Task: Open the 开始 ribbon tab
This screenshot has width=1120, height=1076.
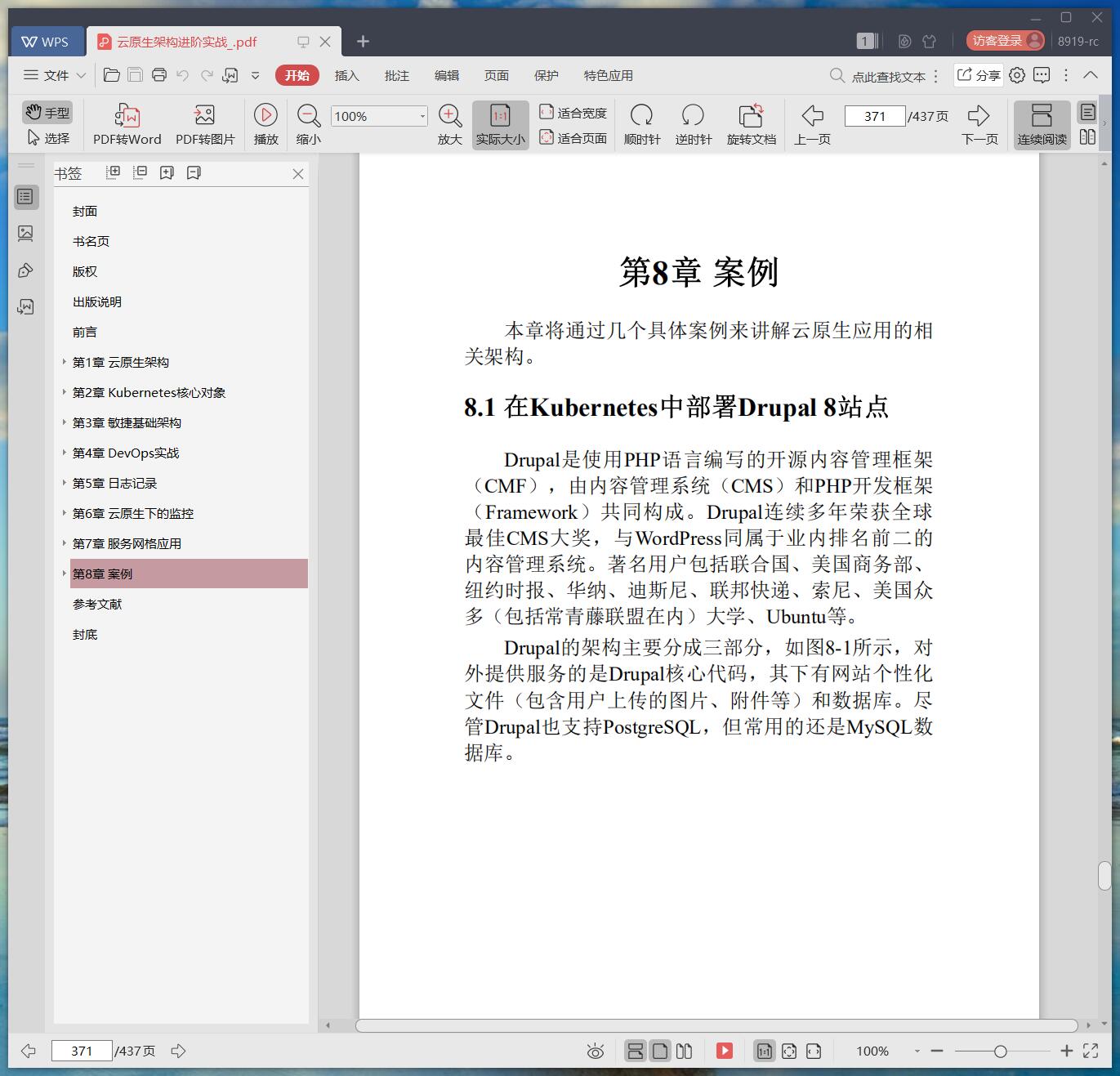Action: pyautogui.click(x=297, y=75)
